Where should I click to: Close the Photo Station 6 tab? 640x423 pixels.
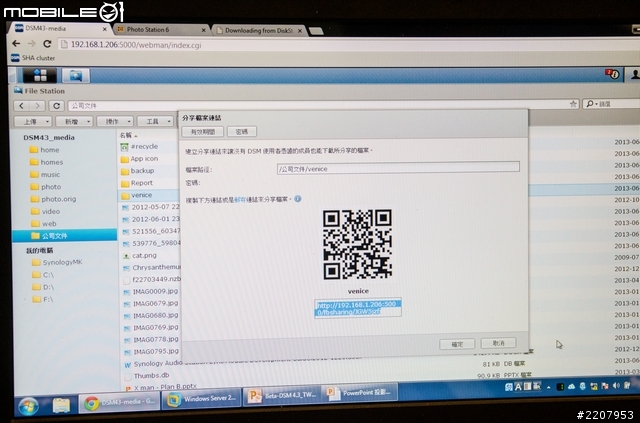[x=203, y=30]
